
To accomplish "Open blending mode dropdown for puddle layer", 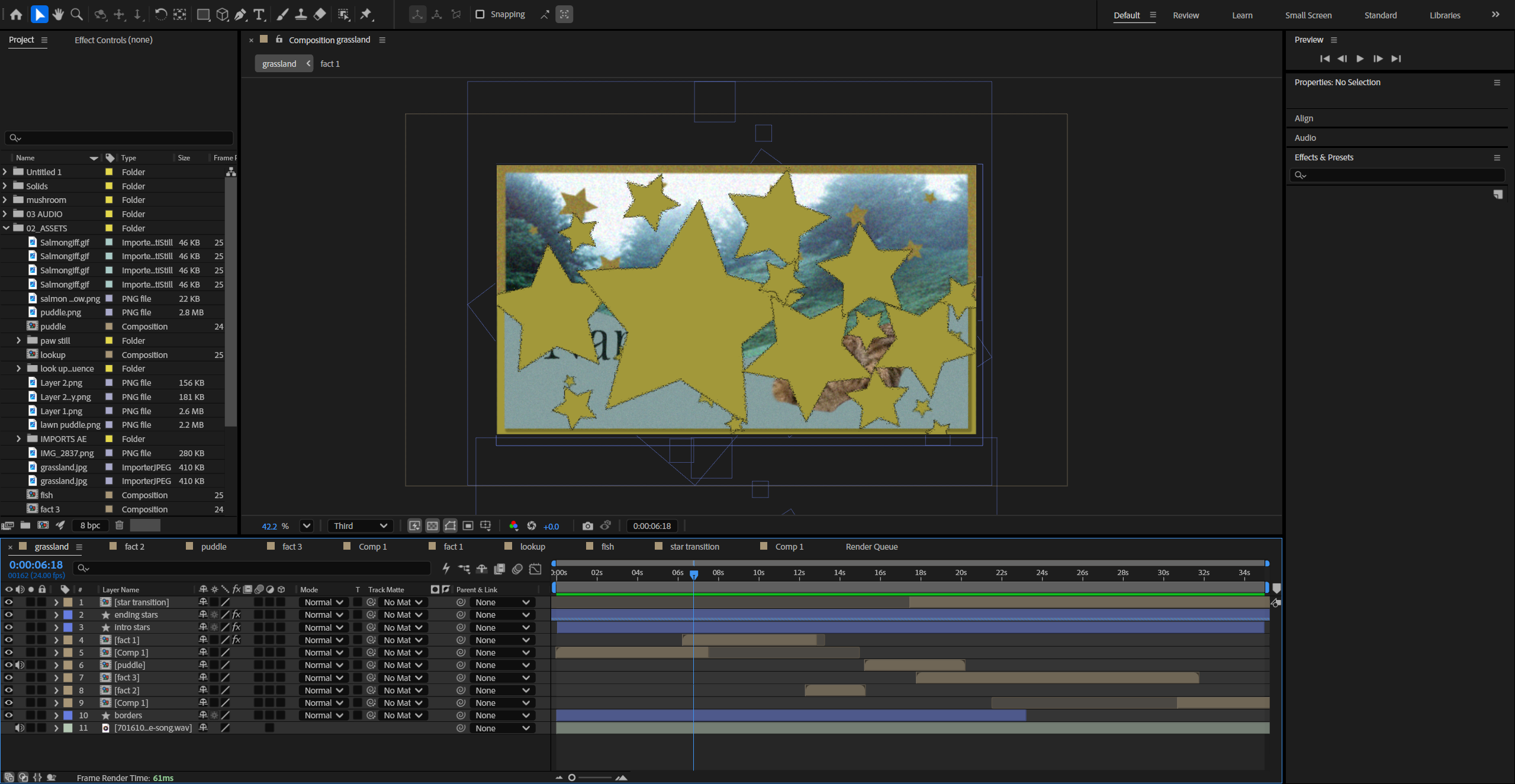I will 323,665.
